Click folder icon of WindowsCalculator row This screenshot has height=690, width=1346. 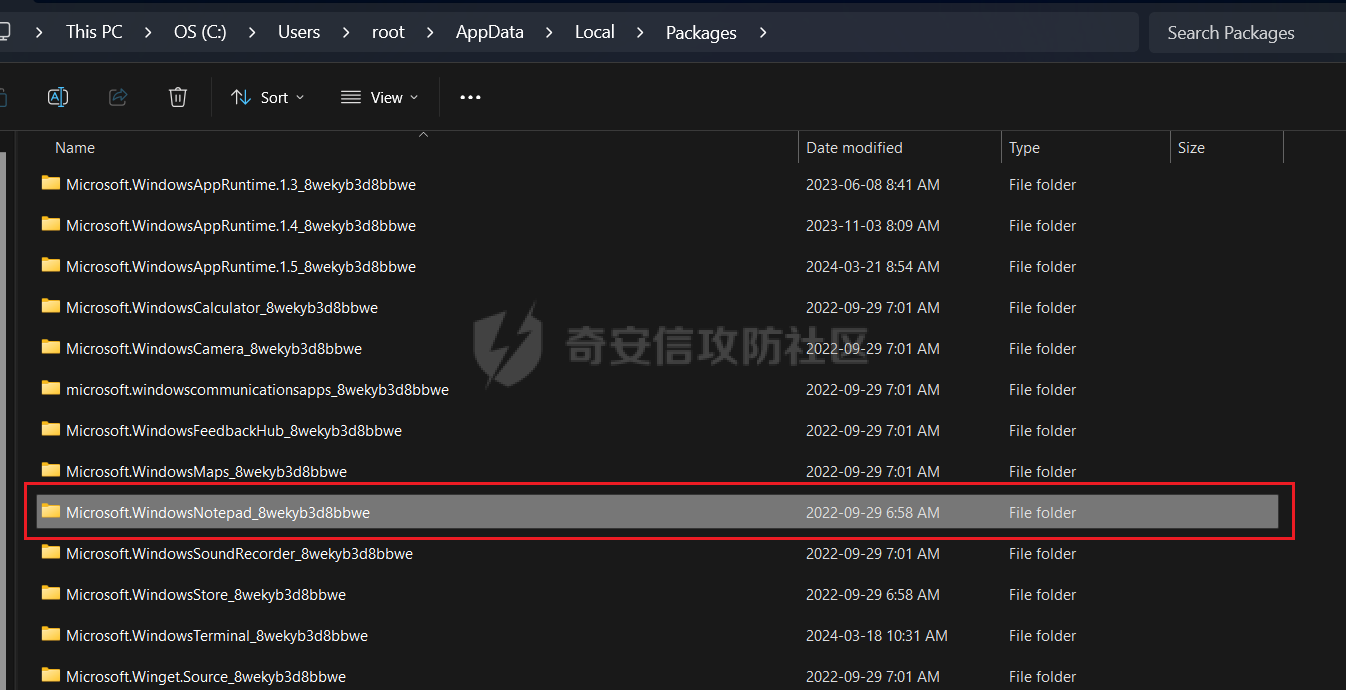click(x=51, y=306)
